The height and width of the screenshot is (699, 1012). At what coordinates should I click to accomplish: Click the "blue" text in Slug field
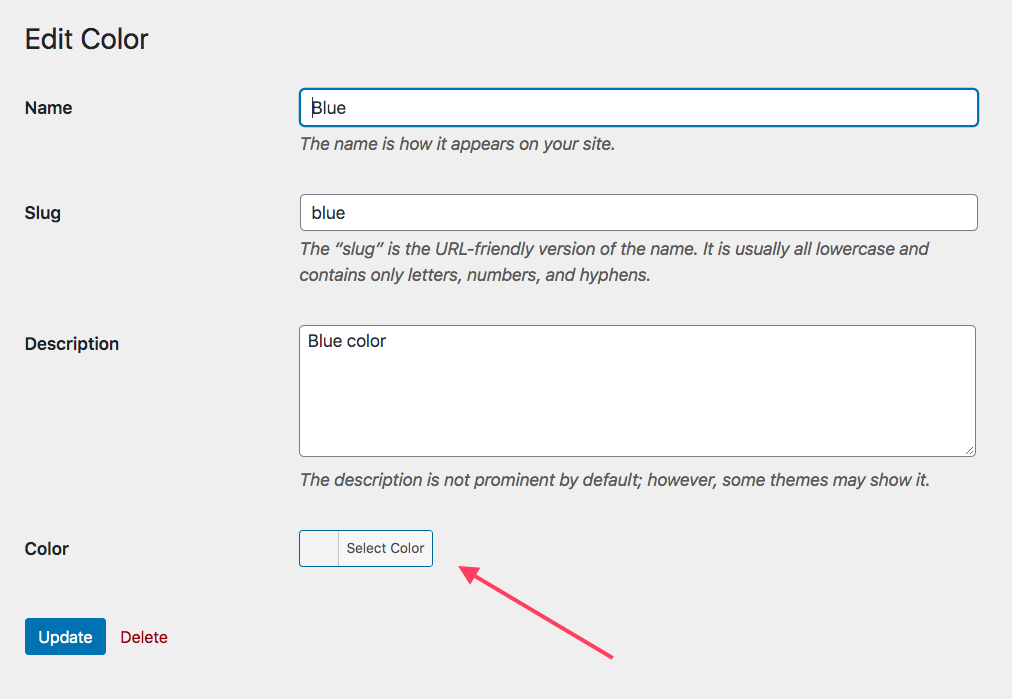point(328,213)
